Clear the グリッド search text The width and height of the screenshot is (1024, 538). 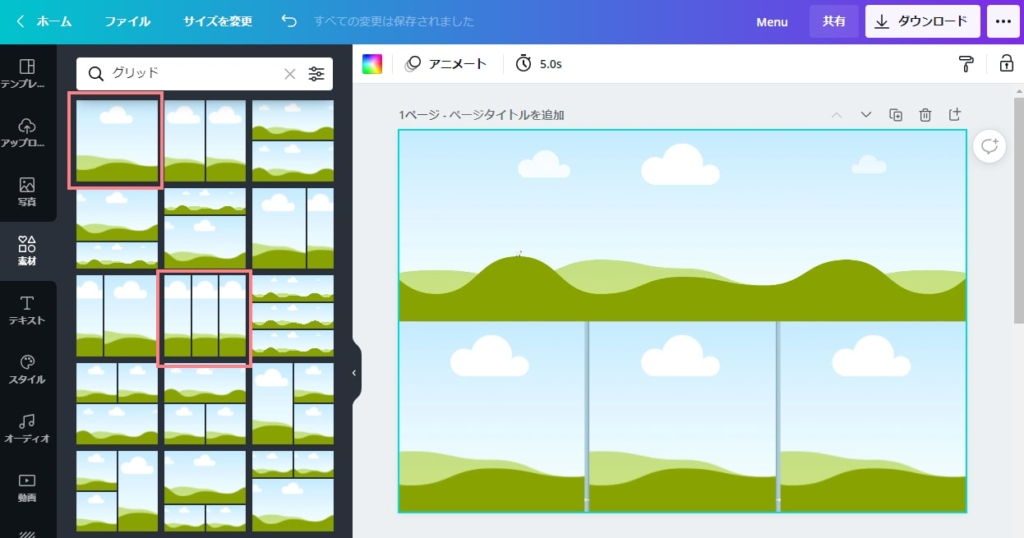pos(290,73)
